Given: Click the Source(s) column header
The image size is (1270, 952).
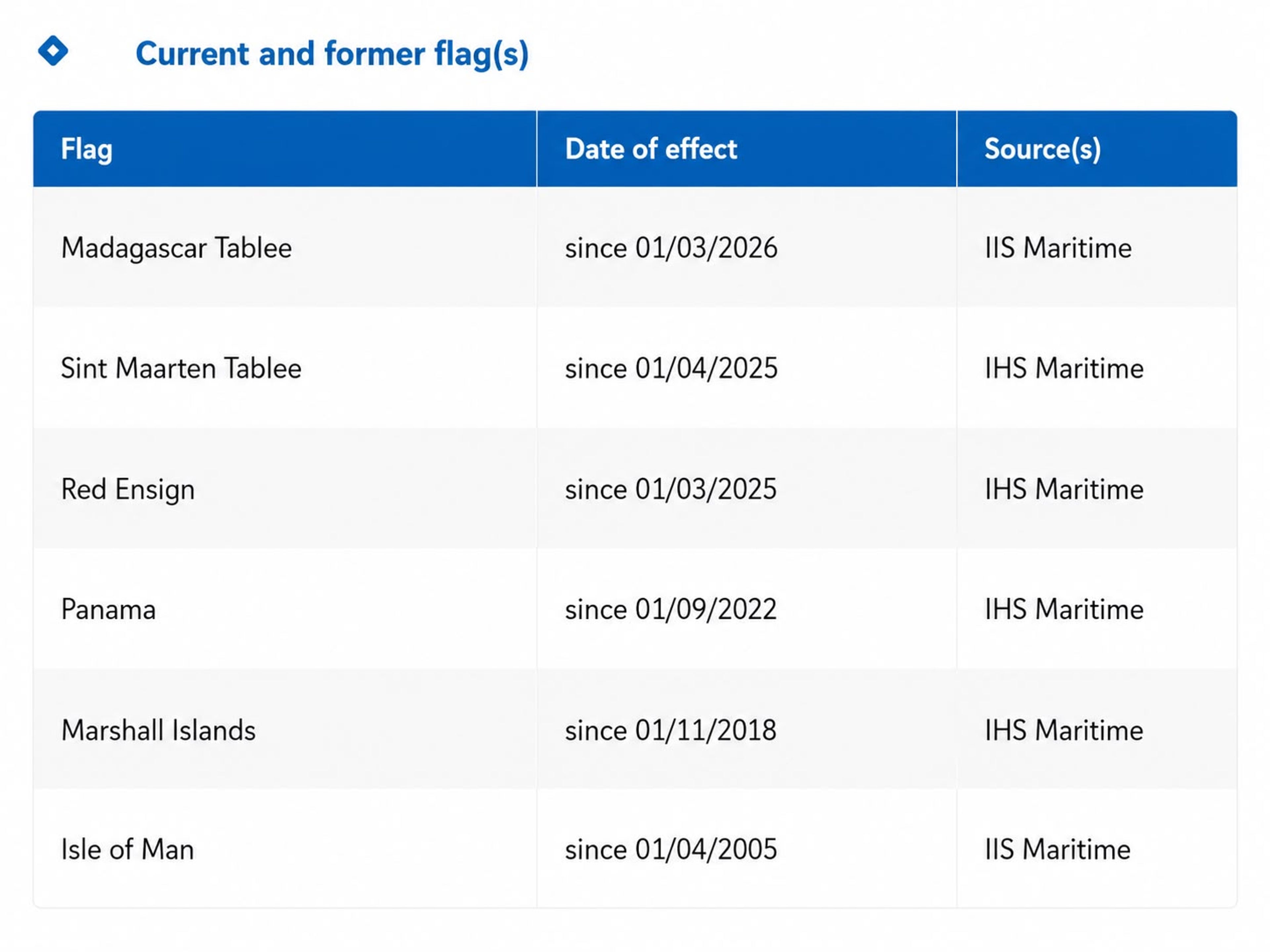Looking at the screenshot, I should click(x=1043, y=149).
